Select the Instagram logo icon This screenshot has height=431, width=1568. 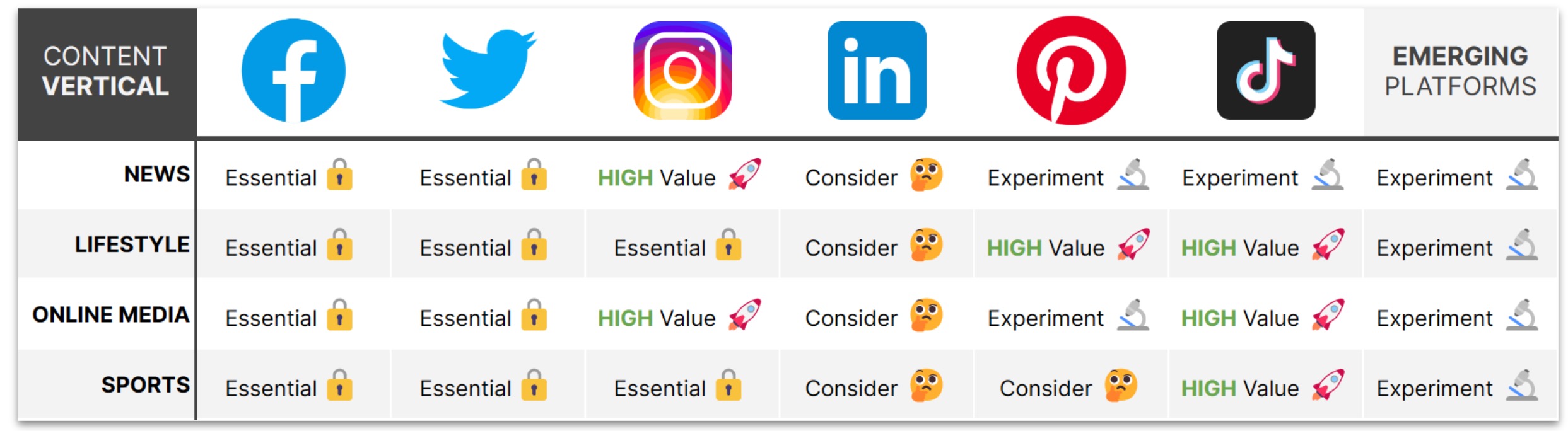point(682,71)
